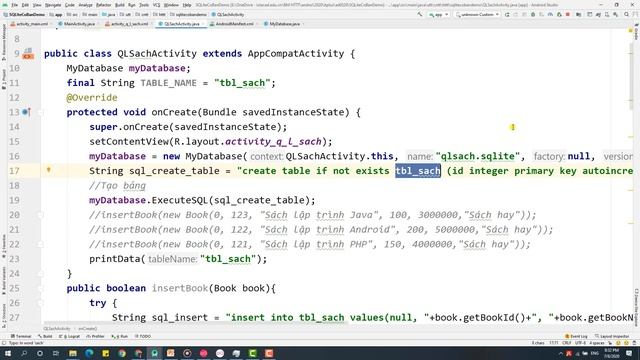Click the Run app icon
The width and height of the screenshot is (640, 360).
pyautogui.click(x=507, y=14)
